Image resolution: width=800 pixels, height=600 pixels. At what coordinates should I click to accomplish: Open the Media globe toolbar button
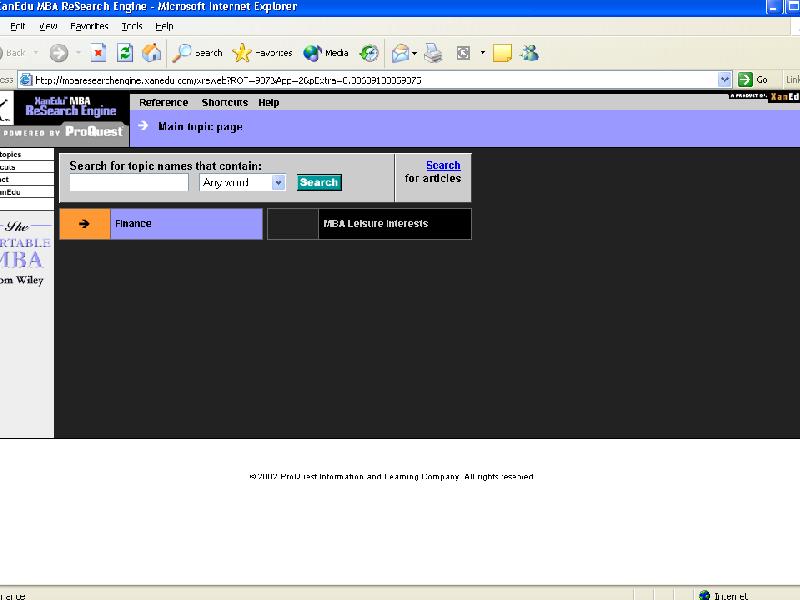[x=326, y=53]
